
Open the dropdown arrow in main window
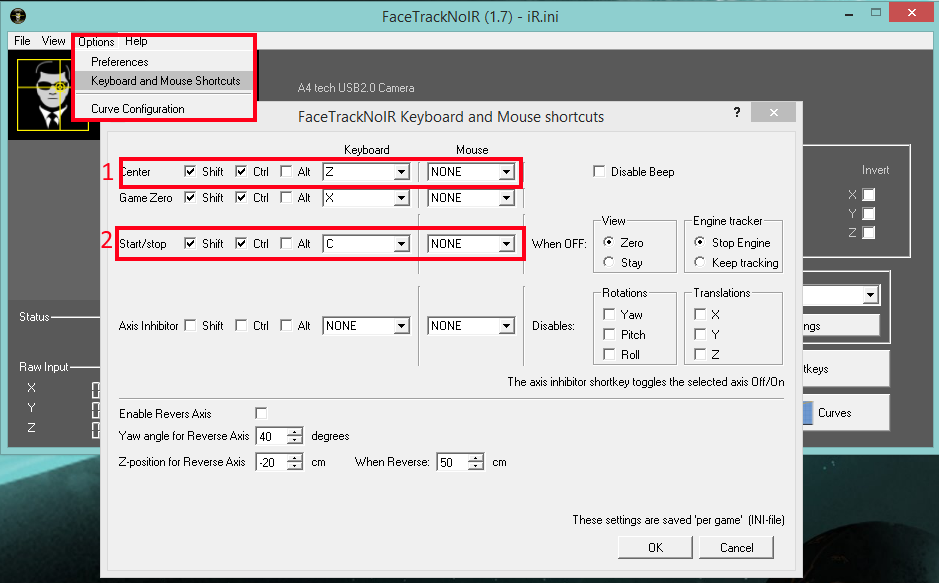point(870,294)
